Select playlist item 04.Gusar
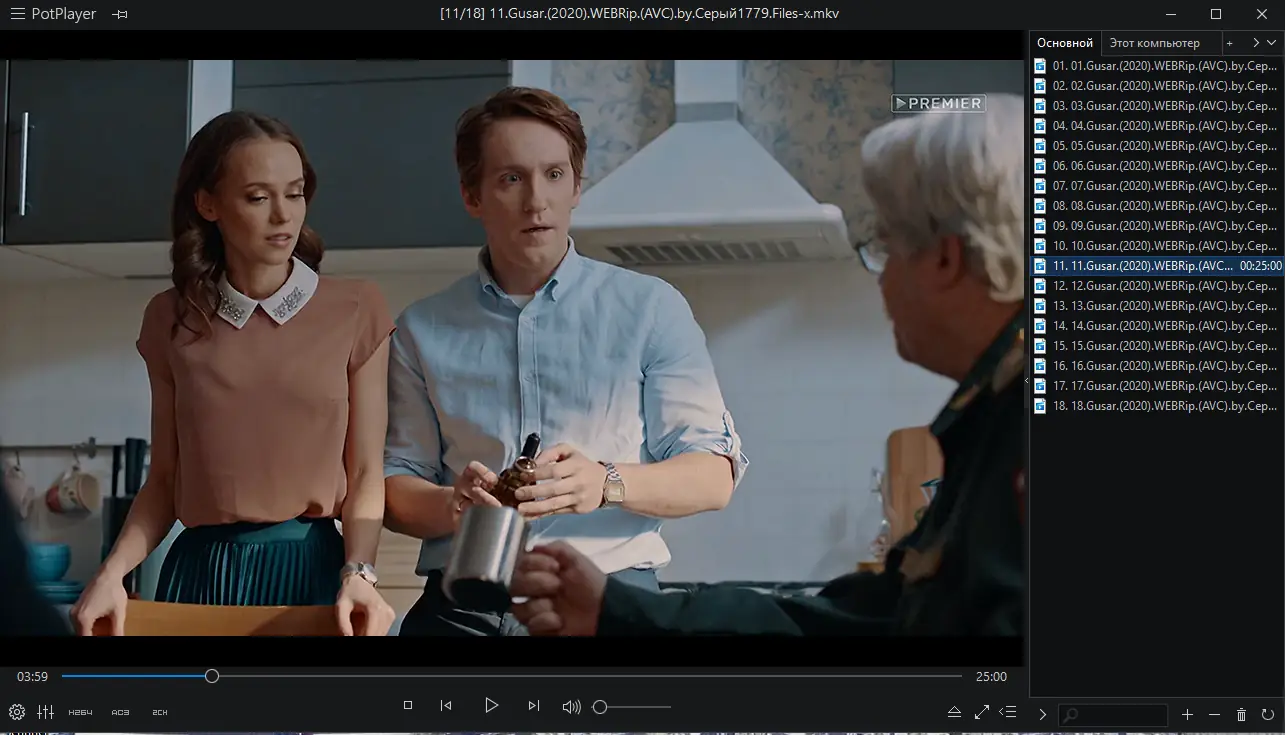The image size is (1285, 735). [1157, 126]
